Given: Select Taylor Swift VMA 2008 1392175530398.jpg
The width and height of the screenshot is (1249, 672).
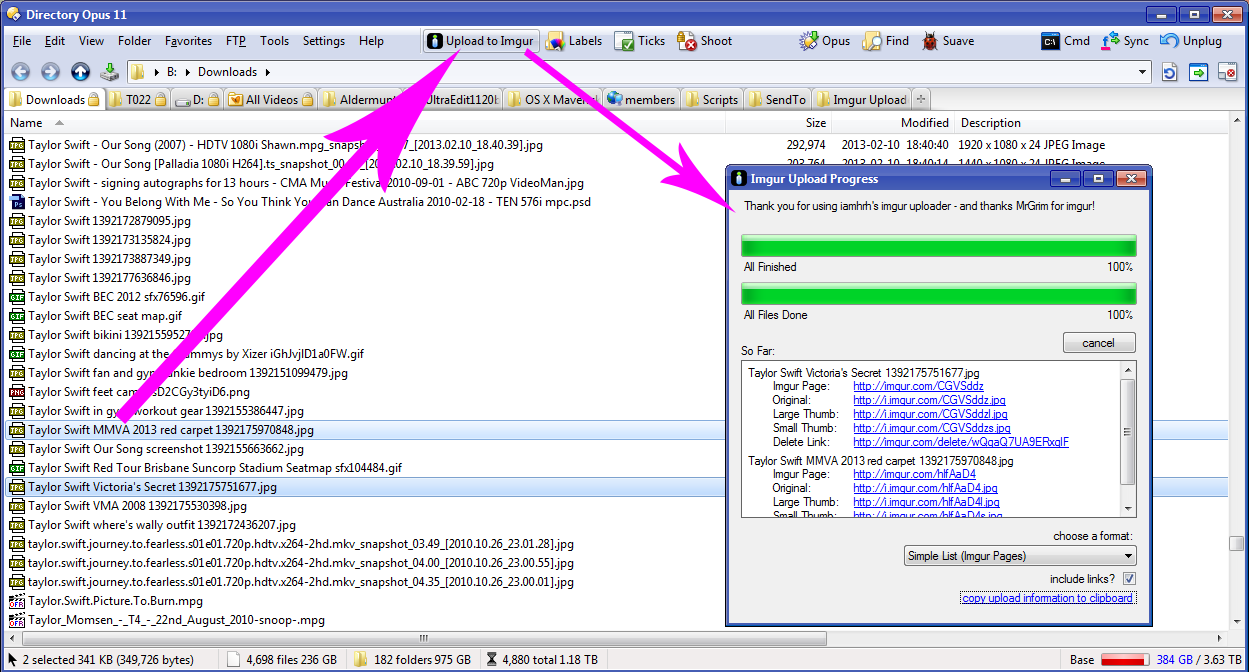Looking at the screenshot, I should [x=137, y=506].
